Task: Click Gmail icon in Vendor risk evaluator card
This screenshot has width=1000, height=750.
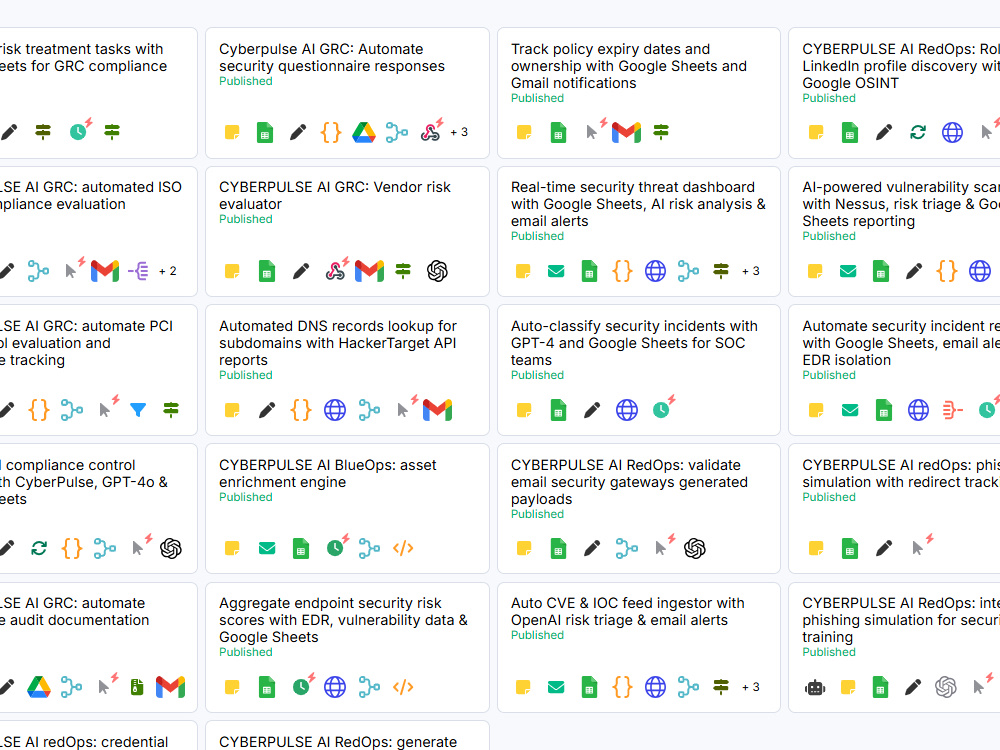Action: point(369,271)
